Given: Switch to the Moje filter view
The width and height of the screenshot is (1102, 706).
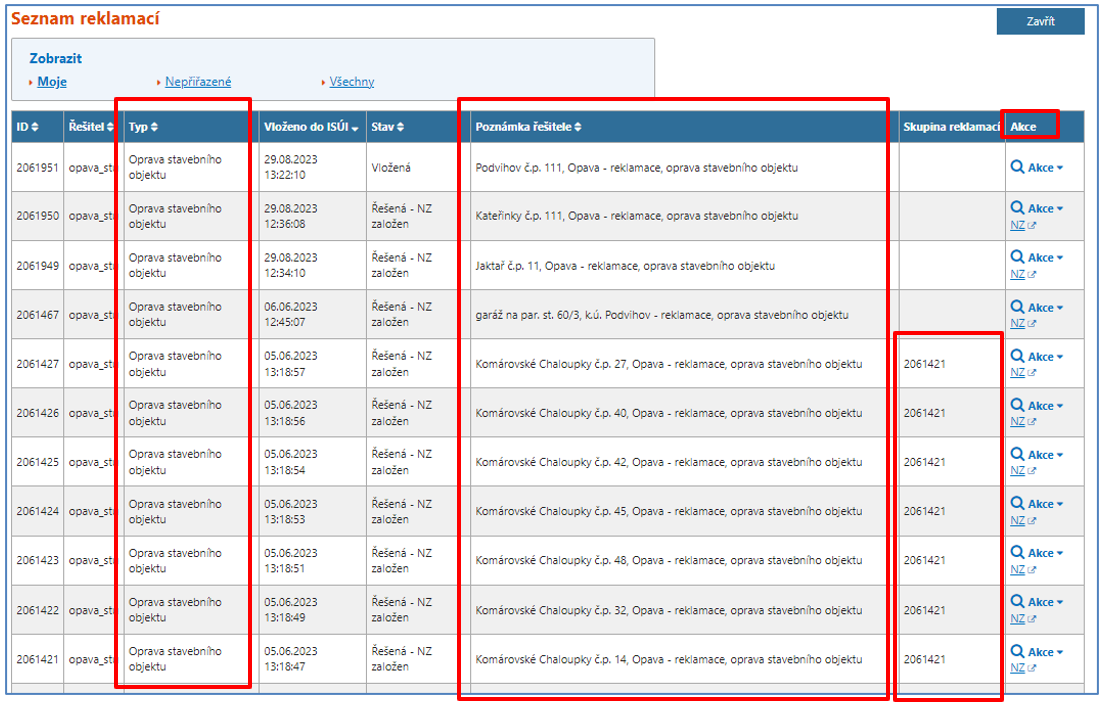Looking at the screenshot, I should [x=52, y=82].
